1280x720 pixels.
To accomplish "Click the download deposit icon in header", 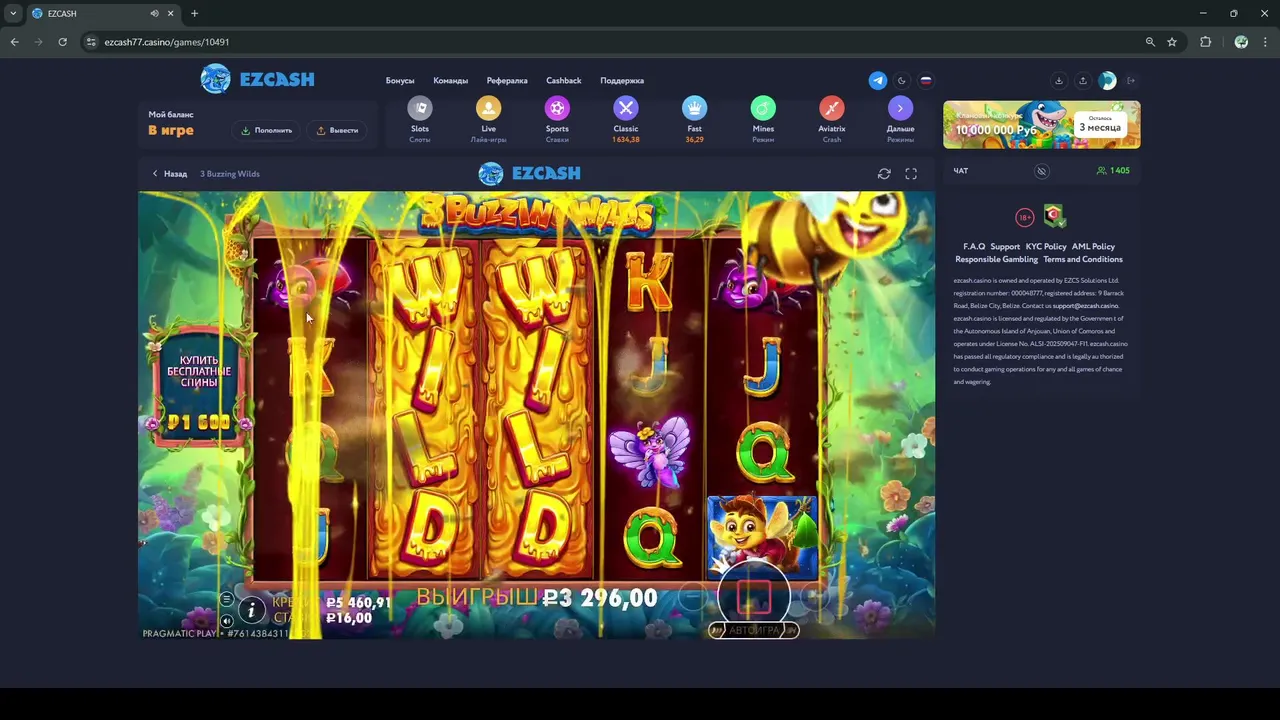I will click(1059, 81).
